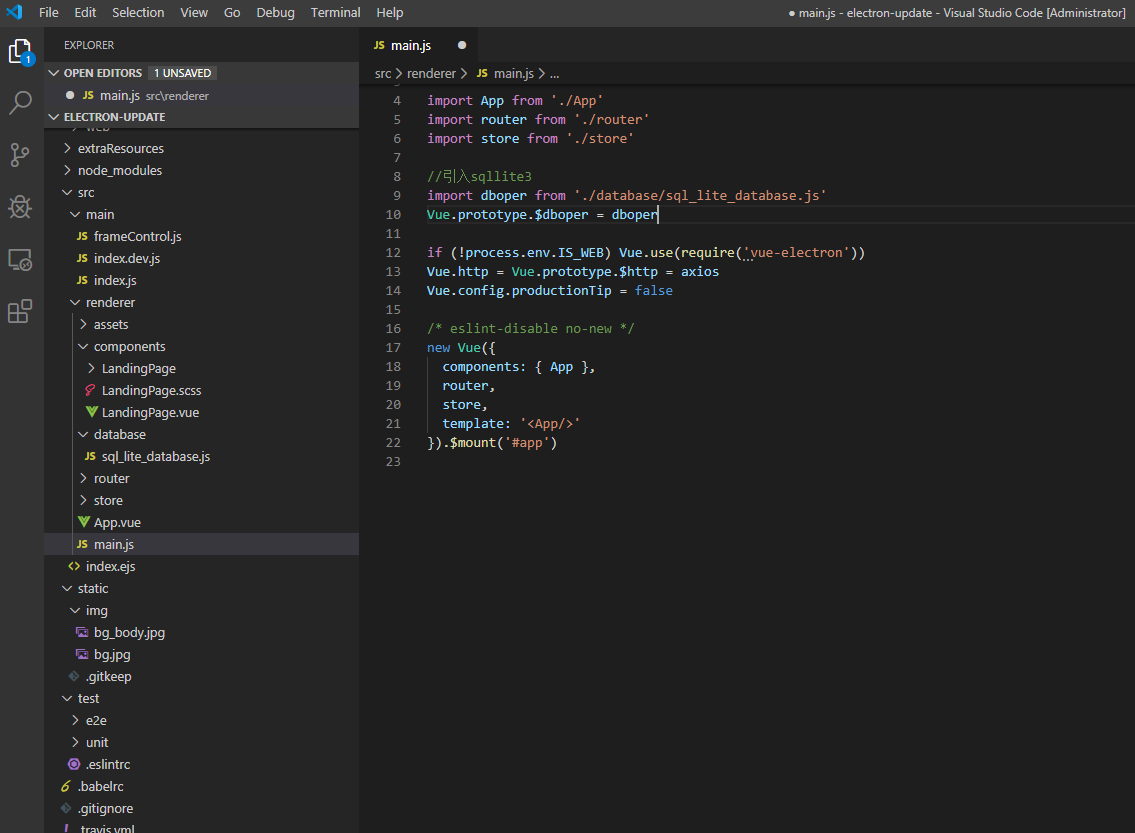Viewport: 1135px width, 833px height.
Task: Expand the router folder
Action: (x=83, y=478)
